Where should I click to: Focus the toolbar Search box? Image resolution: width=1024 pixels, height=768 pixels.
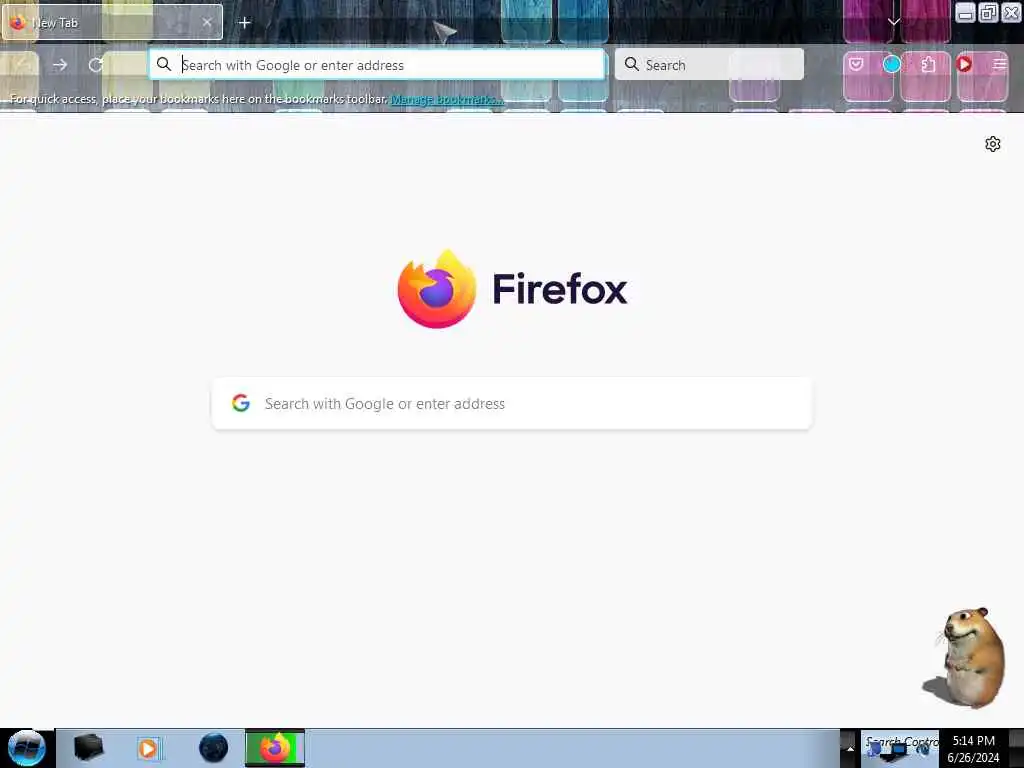(709, 65)
